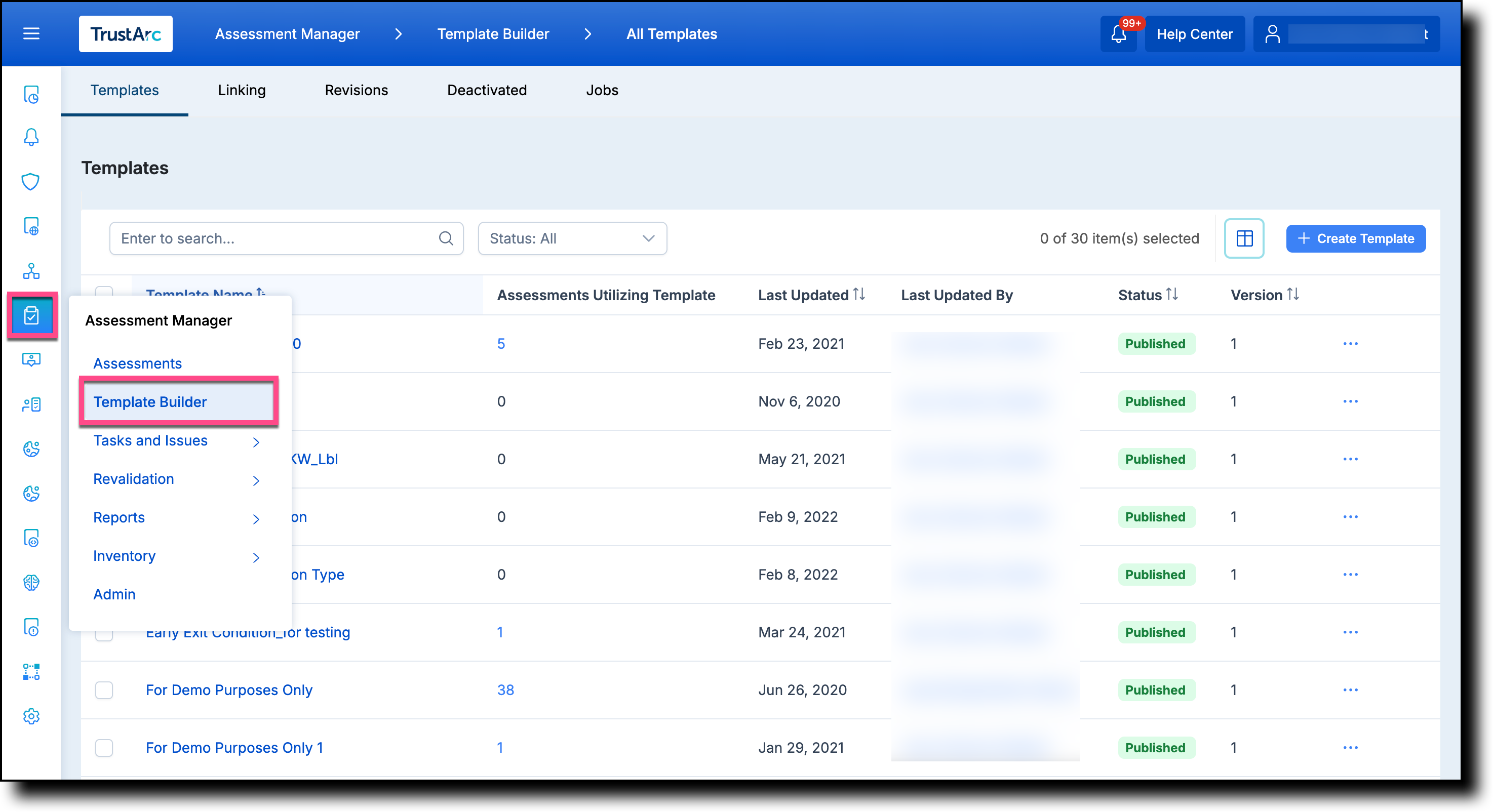Screen dimensions: 1493x812
Task: Open row actions for Mar 24, 2021 template
Action: click(1350, 632)
